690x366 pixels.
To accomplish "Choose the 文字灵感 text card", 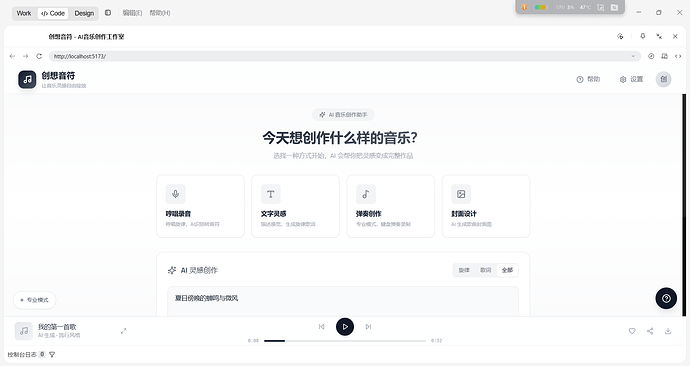I will [x=295, y=206].
